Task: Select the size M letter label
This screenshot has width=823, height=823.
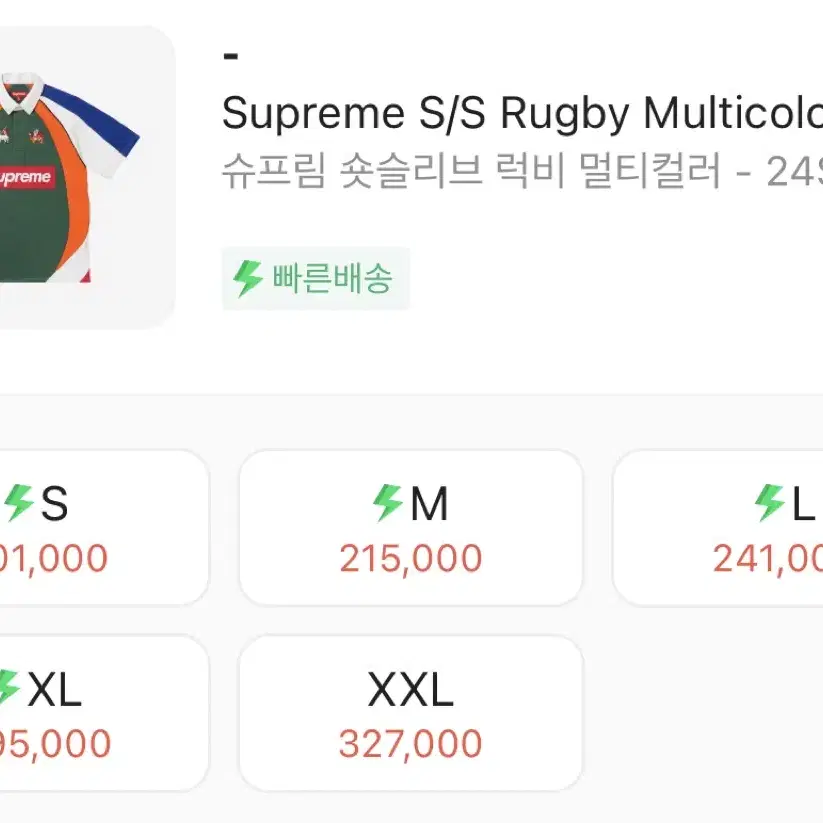Action: coord(429,504)
